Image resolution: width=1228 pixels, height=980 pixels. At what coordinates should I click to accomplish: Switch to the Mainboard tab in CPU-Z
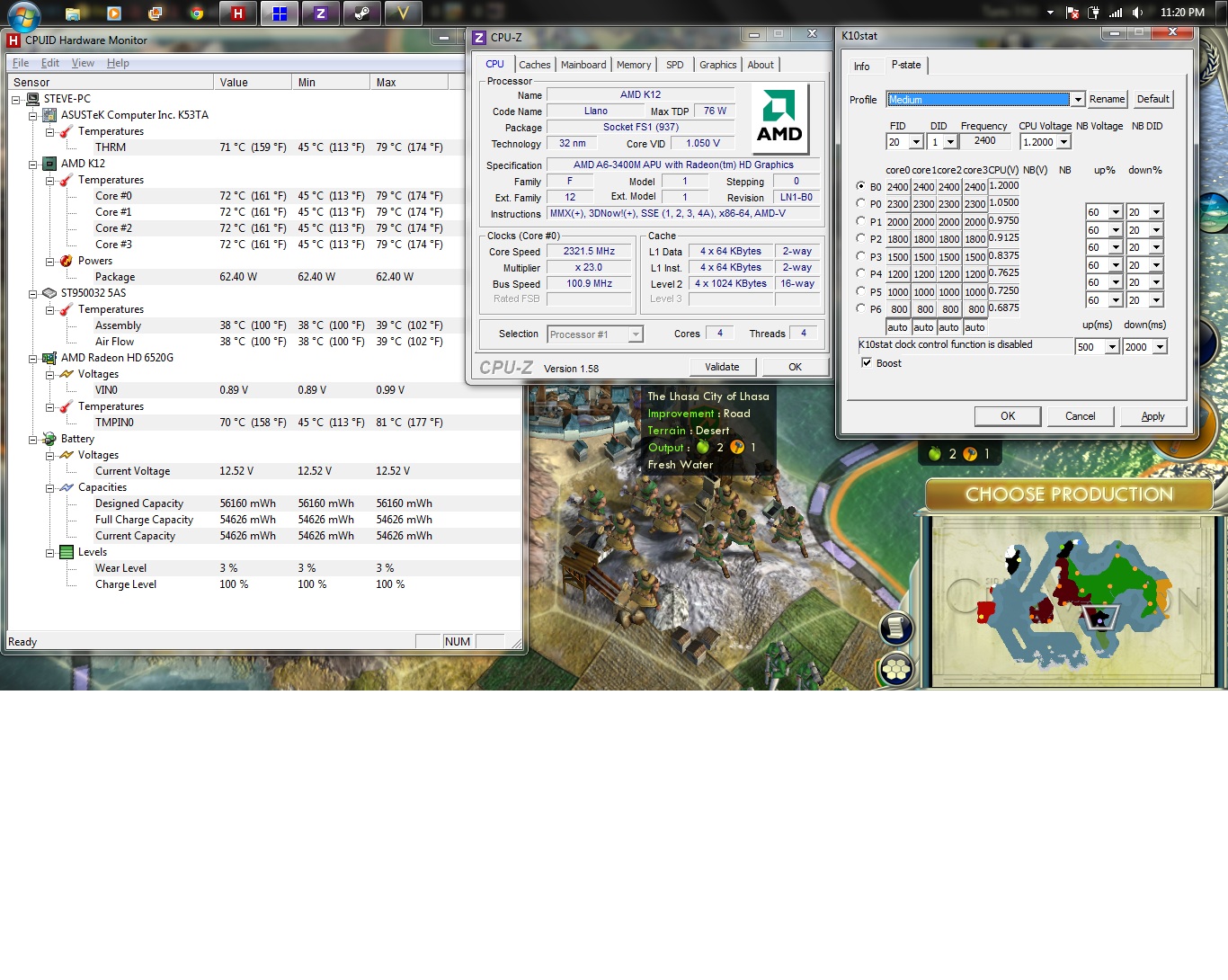(x=583, y=65)
